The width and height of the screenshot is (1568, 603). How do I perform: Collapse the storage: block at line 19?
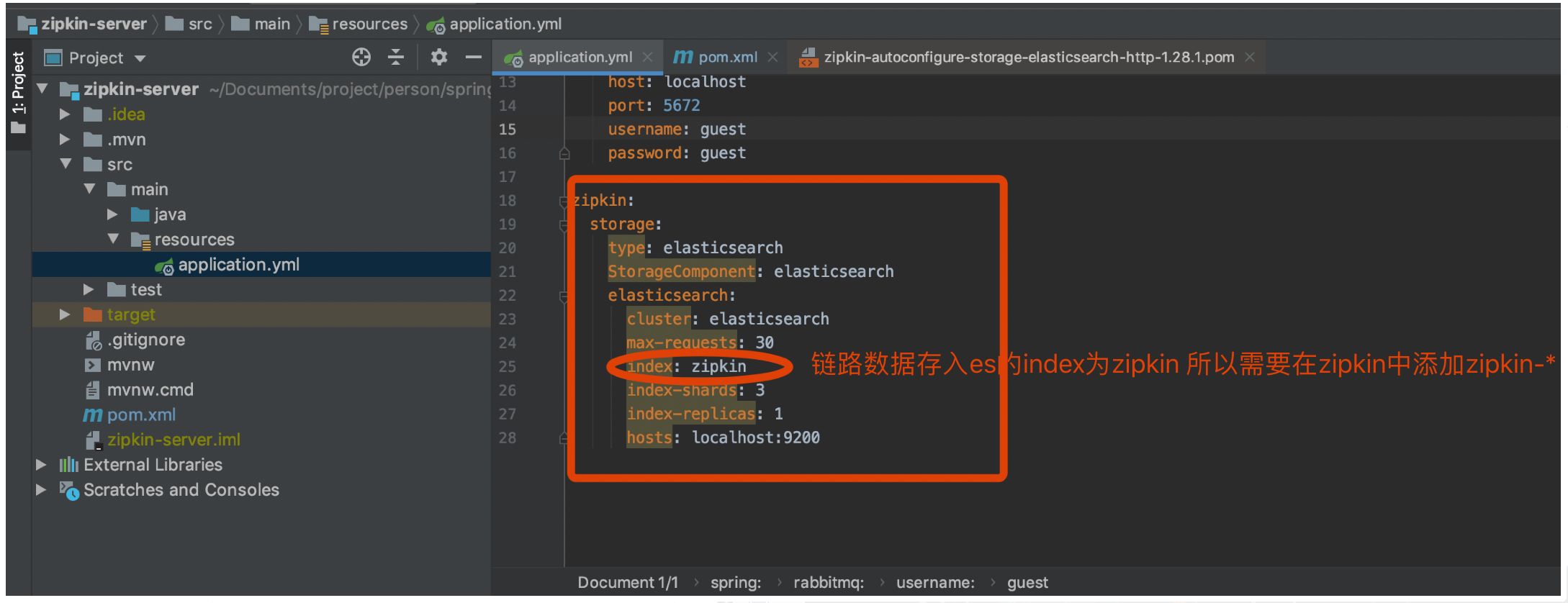click(x=564, y=225)
